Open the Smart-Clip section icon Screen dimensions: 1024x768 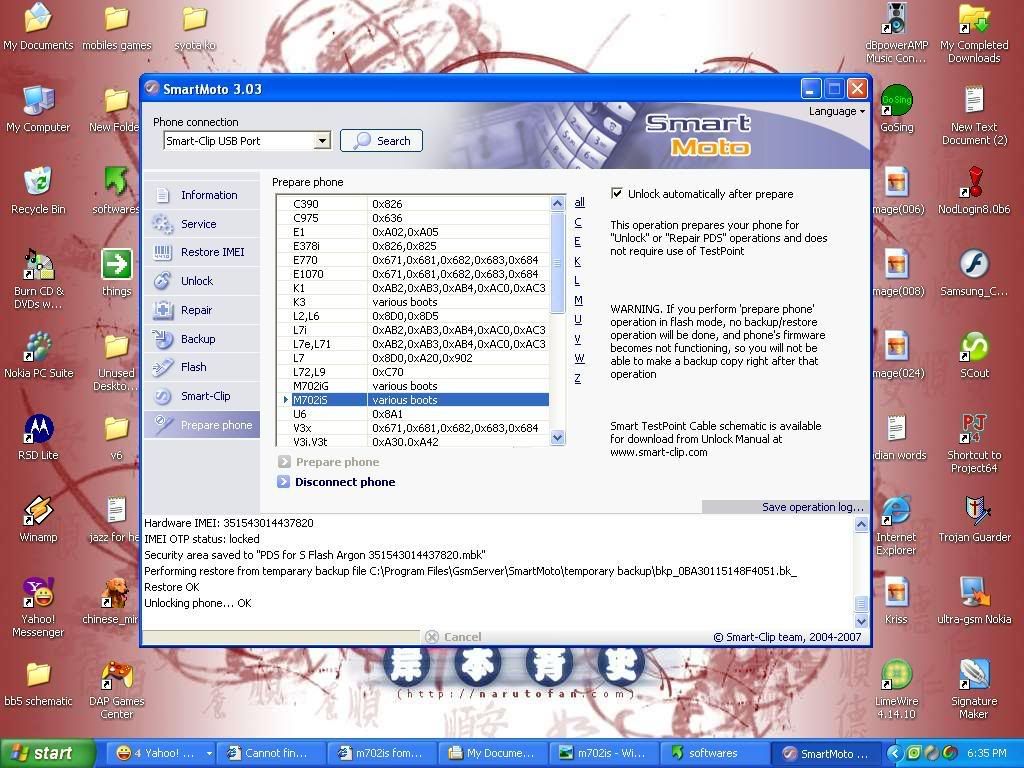pyautogui.click(x=163, y=396)
